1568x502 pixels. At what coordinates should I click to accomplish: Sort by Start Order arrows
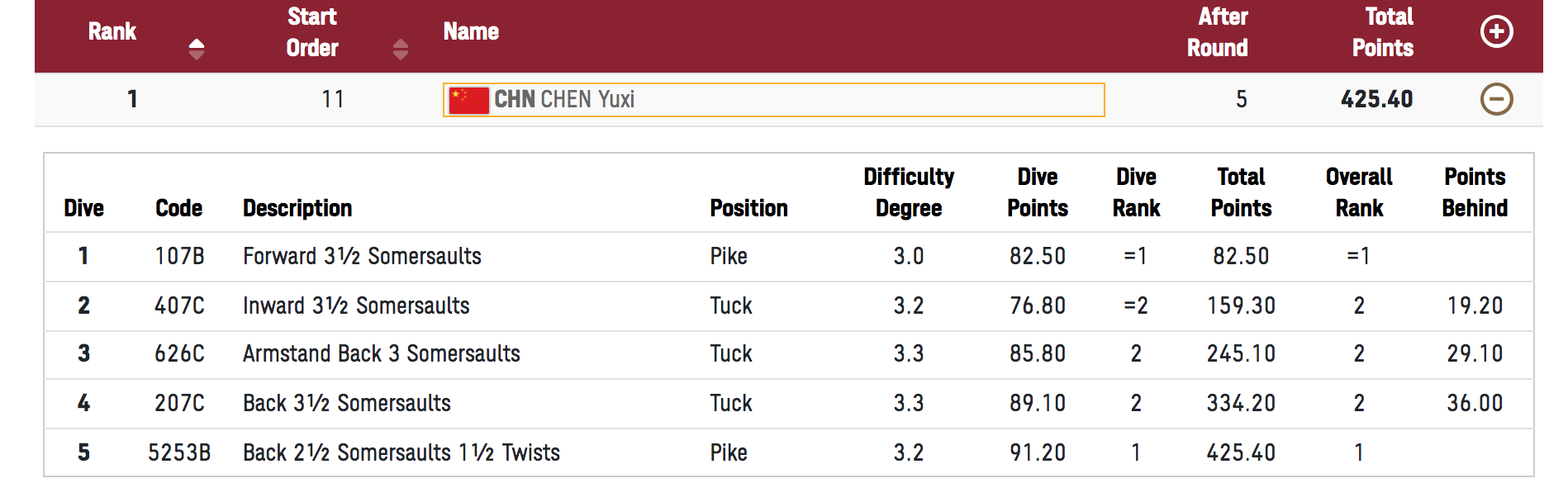tap(400, 49)
